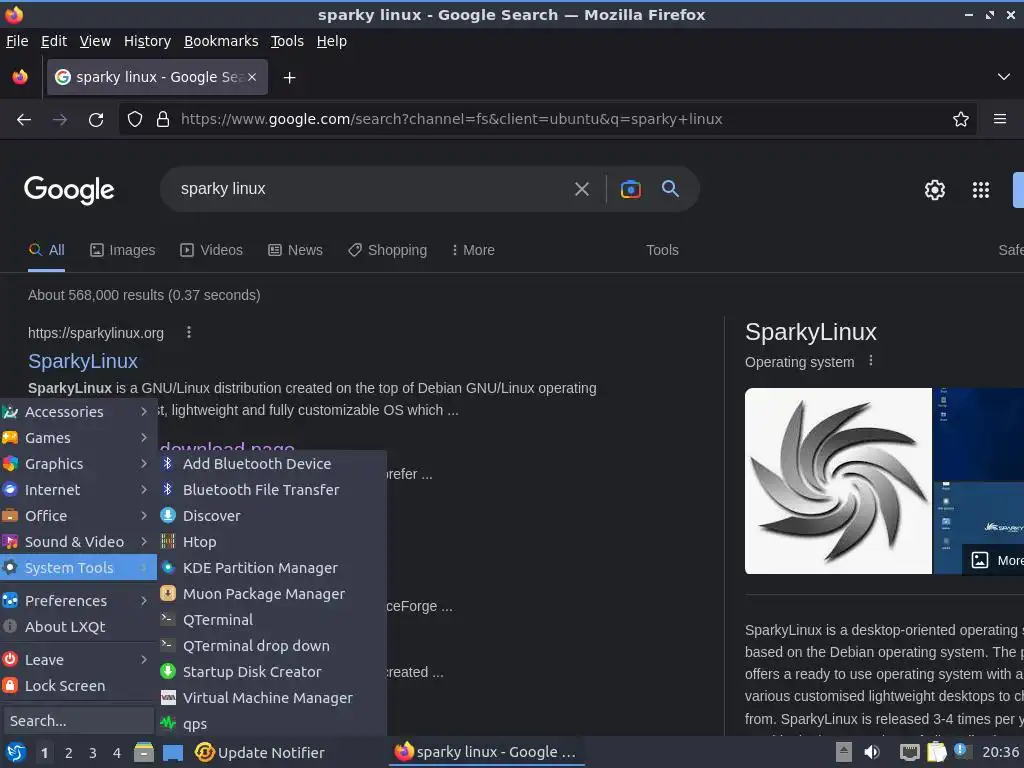The width and height of the screenshot is (1024, 768).
Task: Open the File menu
Action: point(17,41)
